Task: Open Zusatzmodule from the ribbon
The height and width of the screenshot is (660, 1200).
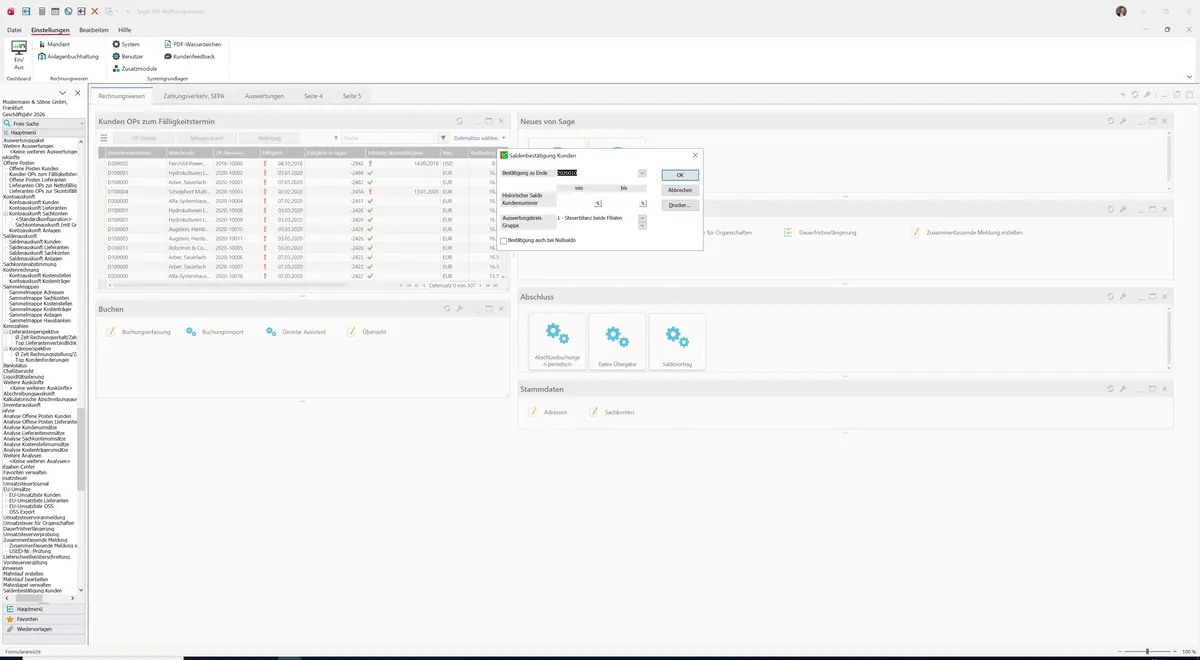Action: (x=134, y=69)
